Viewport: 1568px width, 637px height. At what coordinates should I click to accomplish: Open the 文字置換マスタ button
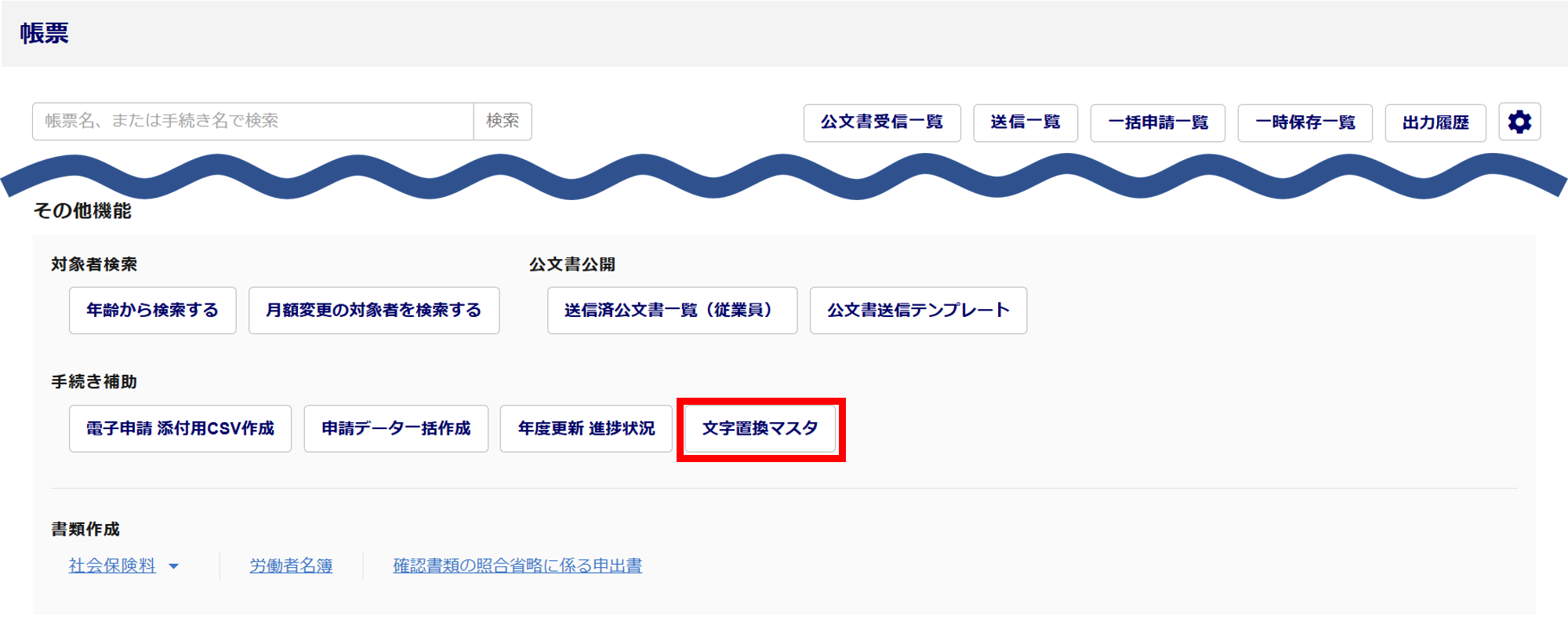(x=760, y=428)
